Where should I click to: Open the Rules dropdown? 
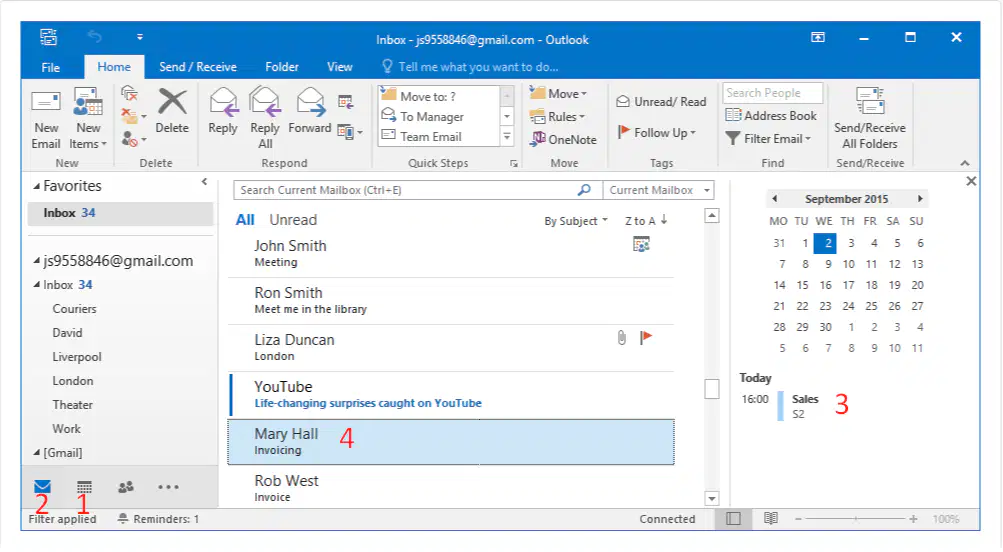[x=557, y=116]
